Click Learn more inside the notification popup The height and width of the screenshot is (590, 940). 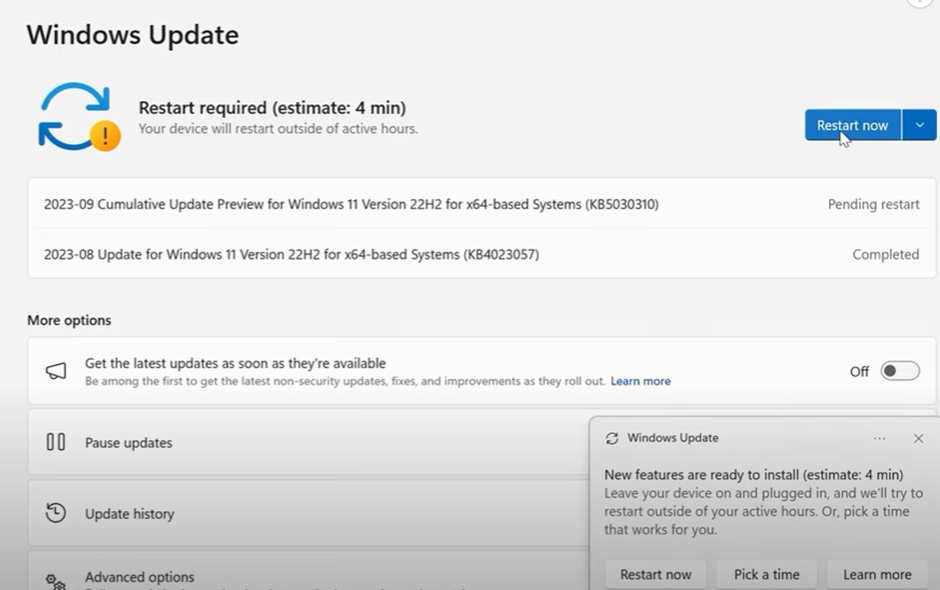[x=877, y=574]
